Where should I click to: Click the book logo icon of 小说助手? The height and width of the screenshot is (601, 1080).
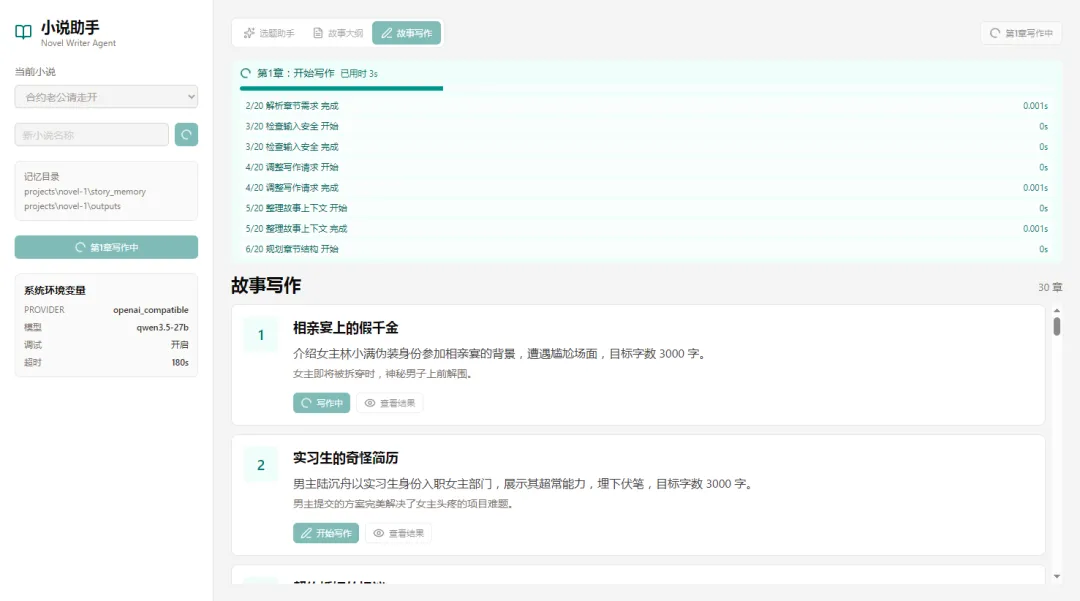pos(23,32)
